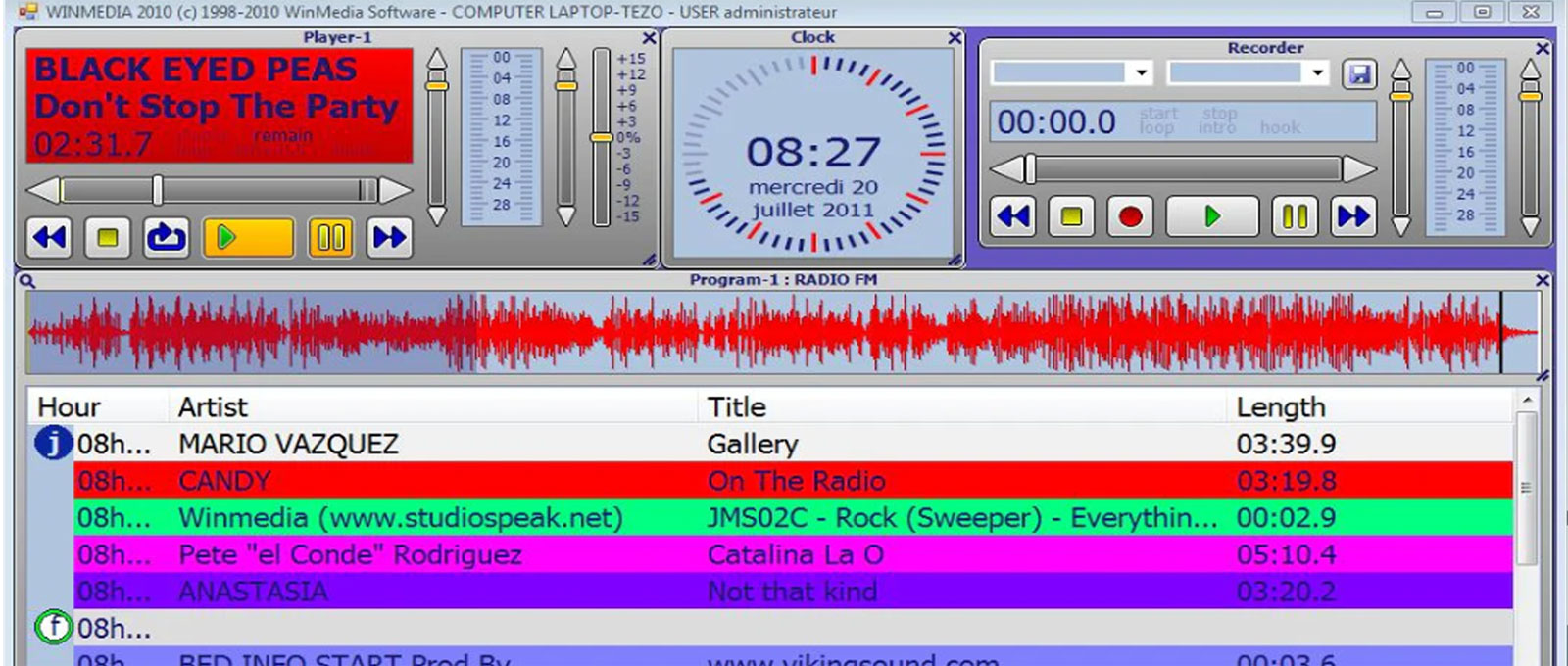The image size is (1568, 666).
Task: Click the blue j icon beside MARIO VAZQUEZ
Action: (54, 444)
